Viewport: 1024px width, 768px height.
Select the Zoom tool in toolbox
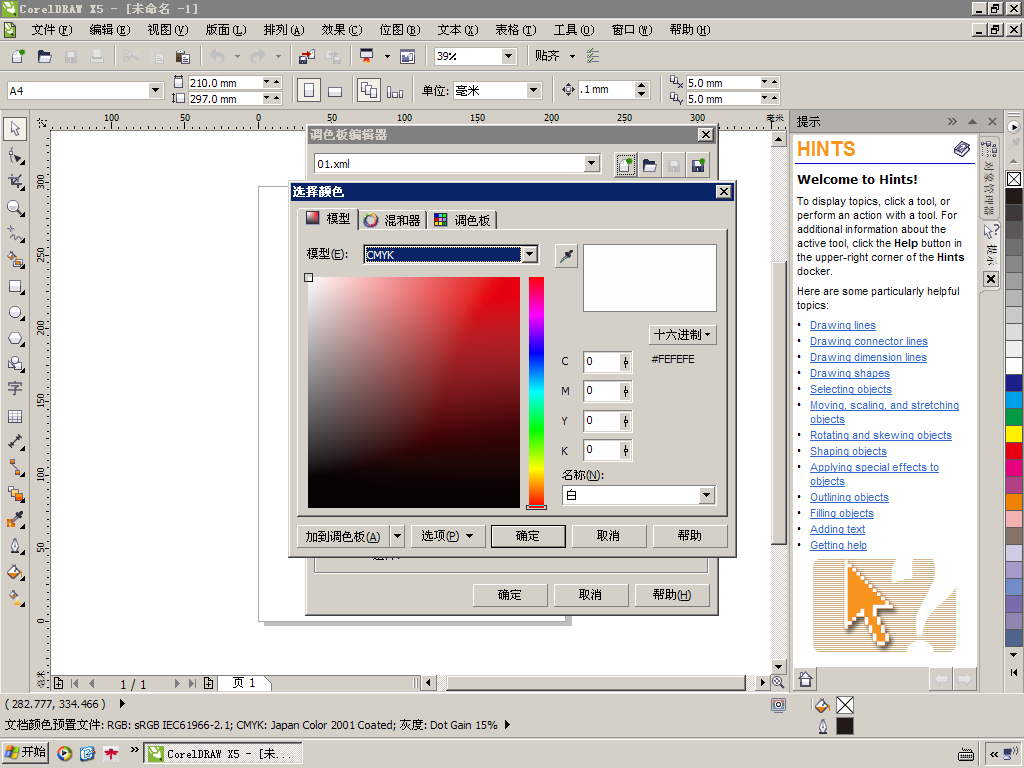tap(15, 208)
